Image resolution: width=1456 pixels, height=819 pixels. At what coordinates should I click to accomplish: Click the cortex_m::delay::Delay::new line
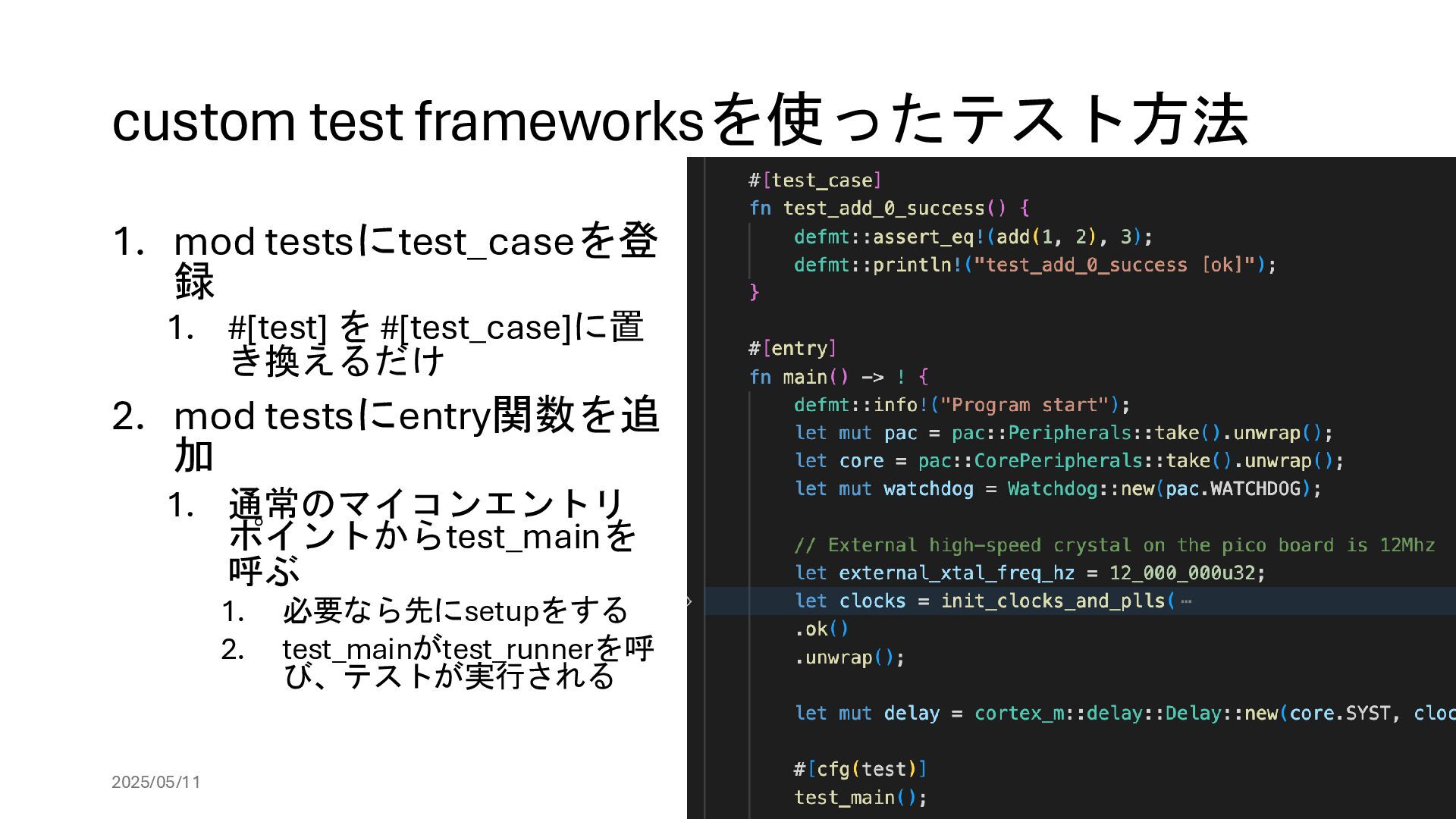tap(1125, 714)
